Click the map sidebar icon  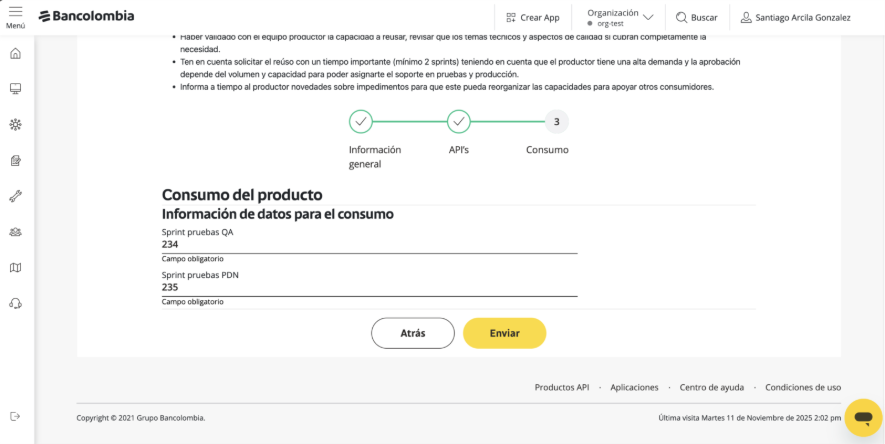(15, 267)
